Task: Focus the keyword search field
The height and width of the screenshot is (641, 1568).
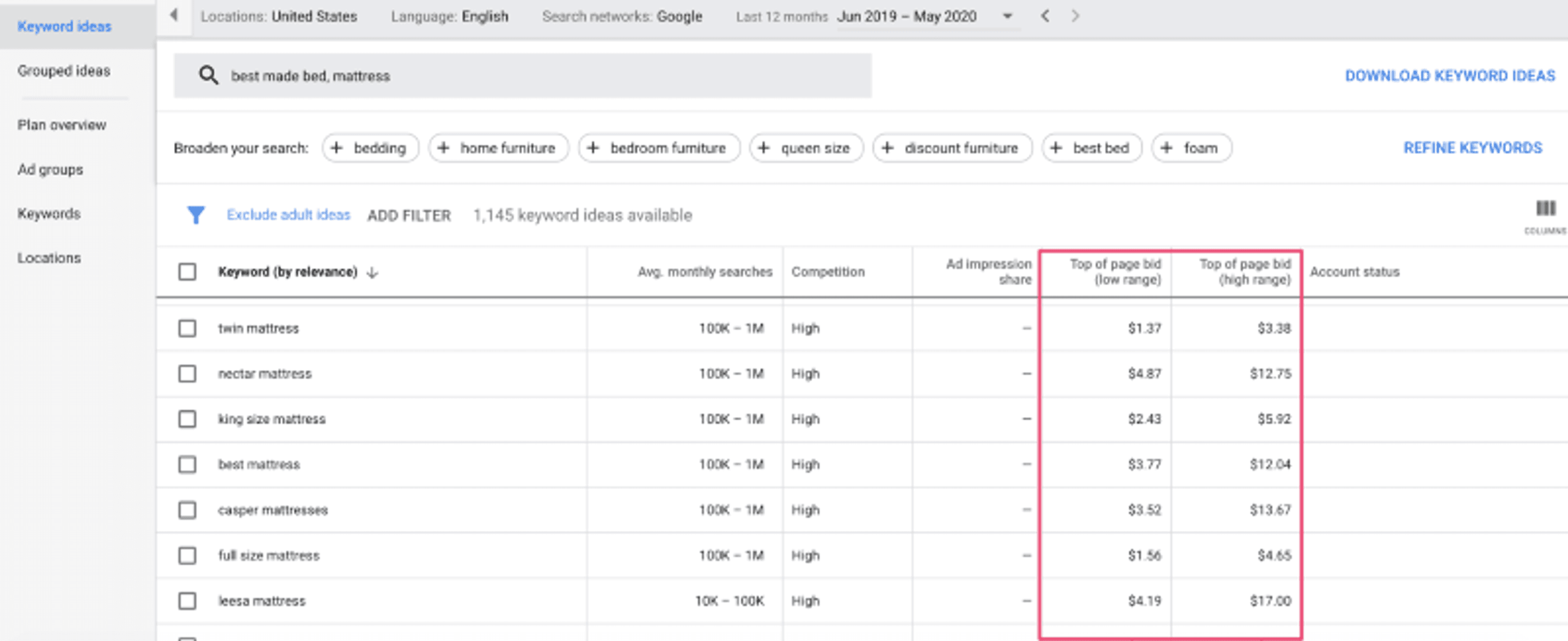Action: [522, 75]
